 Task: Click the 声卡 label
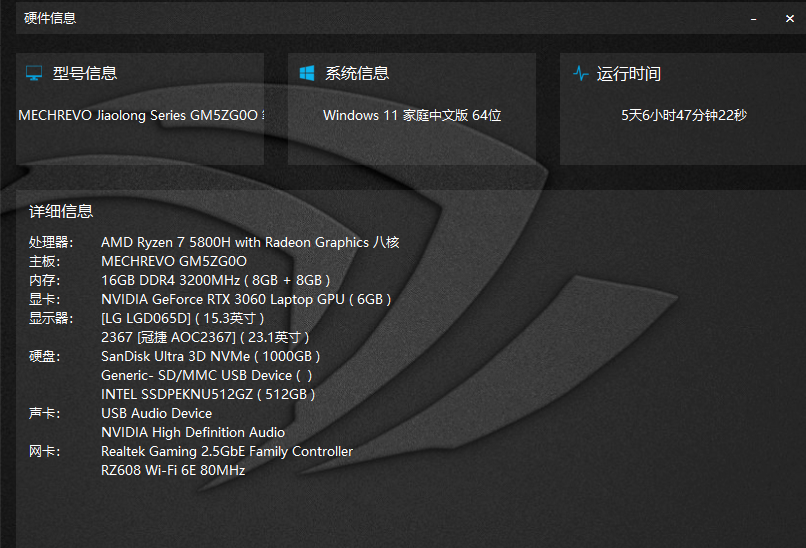tap(44, 413)
